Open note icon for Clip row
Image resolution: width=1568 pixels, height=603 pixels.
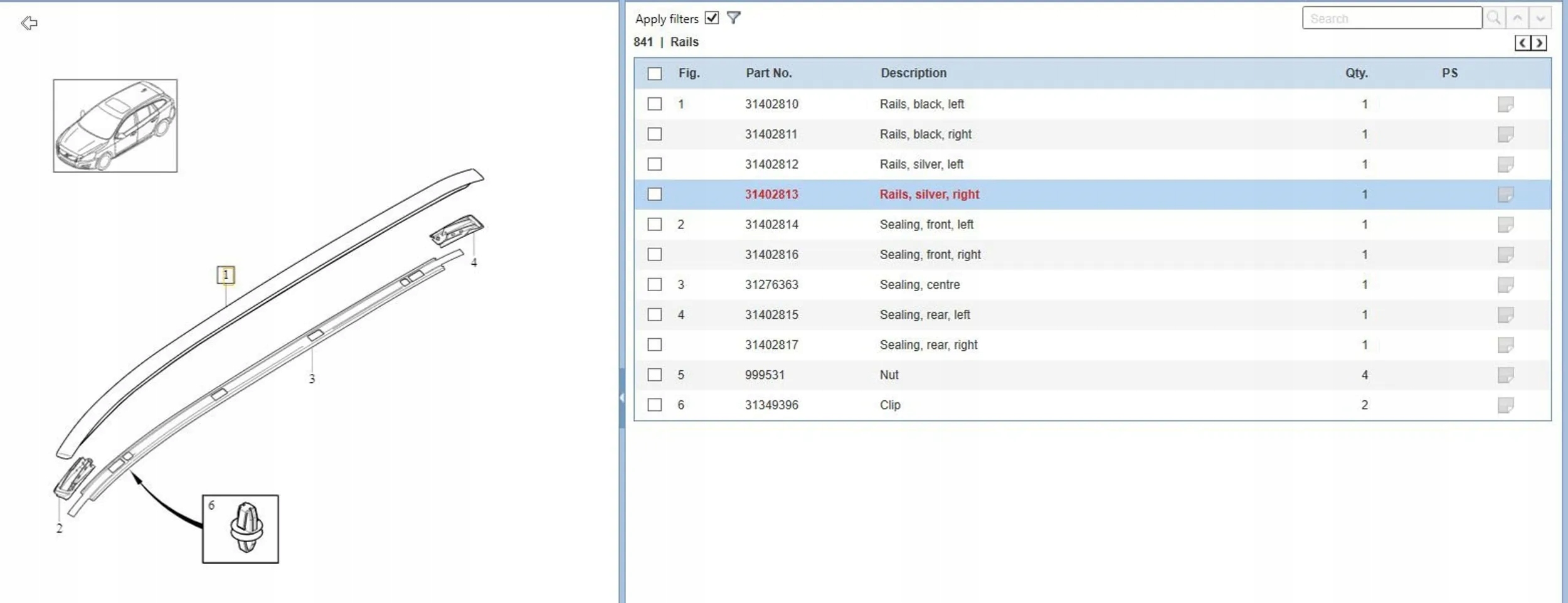point(1505,405)
